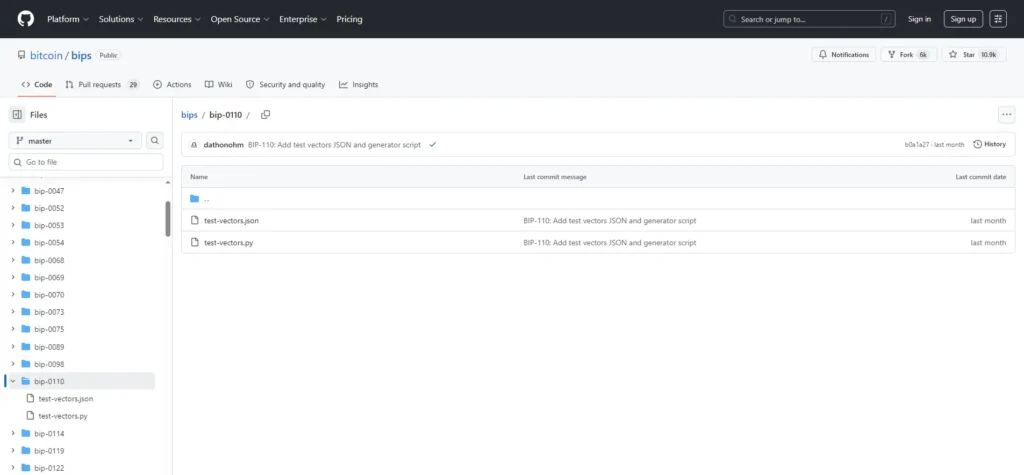
Task: Click the test-vectors.json file icon in table
Action: 195,221
